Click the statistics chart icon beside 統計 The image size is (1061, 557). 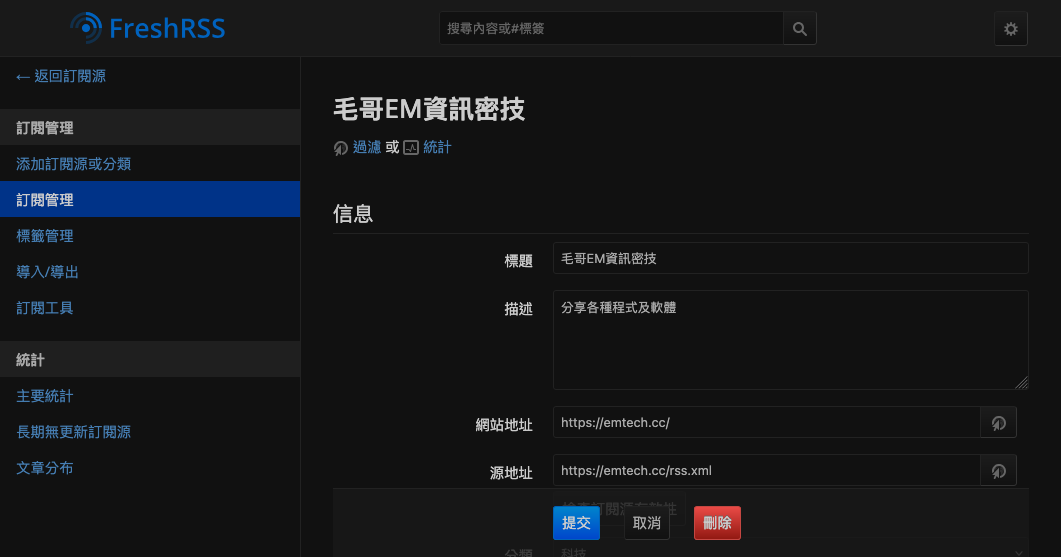(x=411, y=148)
